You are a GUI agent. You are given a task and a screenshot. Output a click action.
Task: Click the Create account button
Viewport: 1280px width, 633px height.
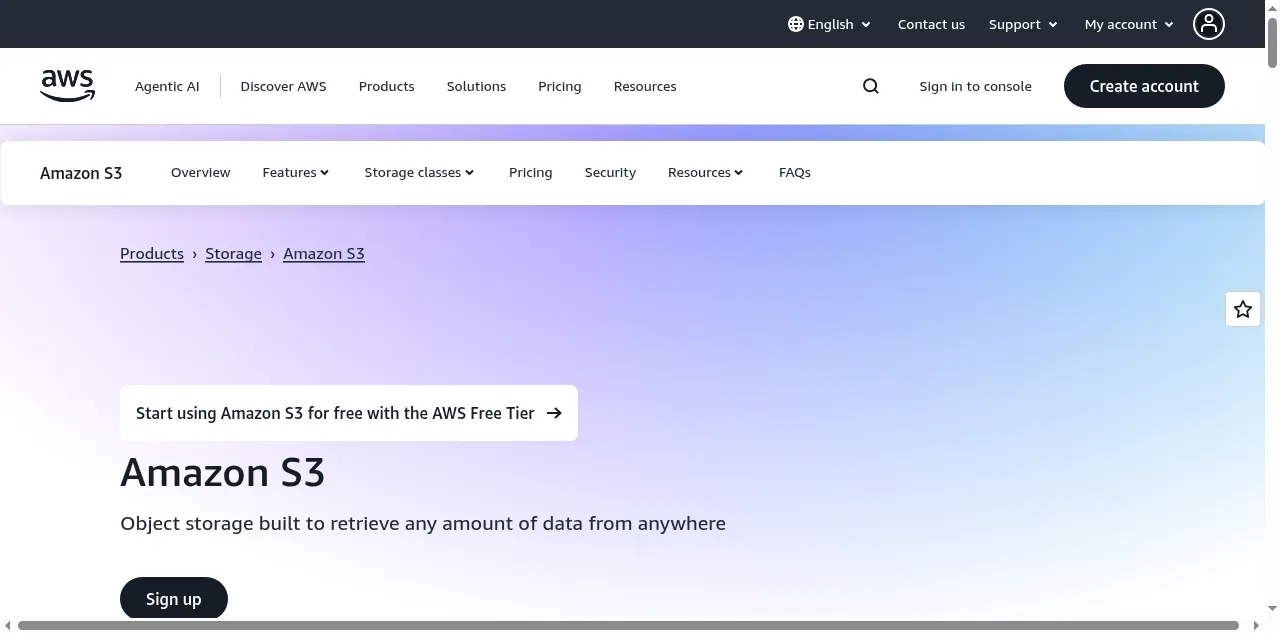(x=1144, y=86)
